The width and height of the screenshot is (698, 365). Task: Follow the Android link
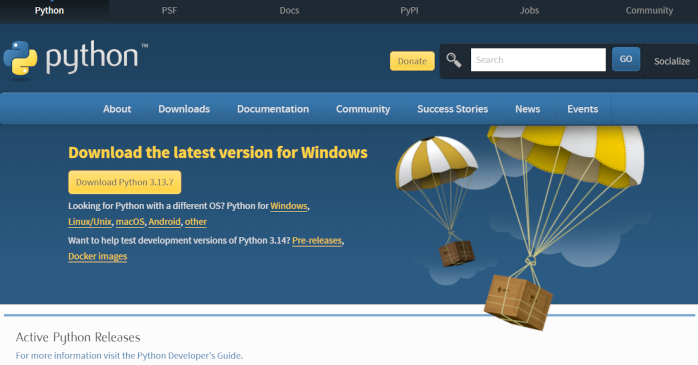(165, 222)
